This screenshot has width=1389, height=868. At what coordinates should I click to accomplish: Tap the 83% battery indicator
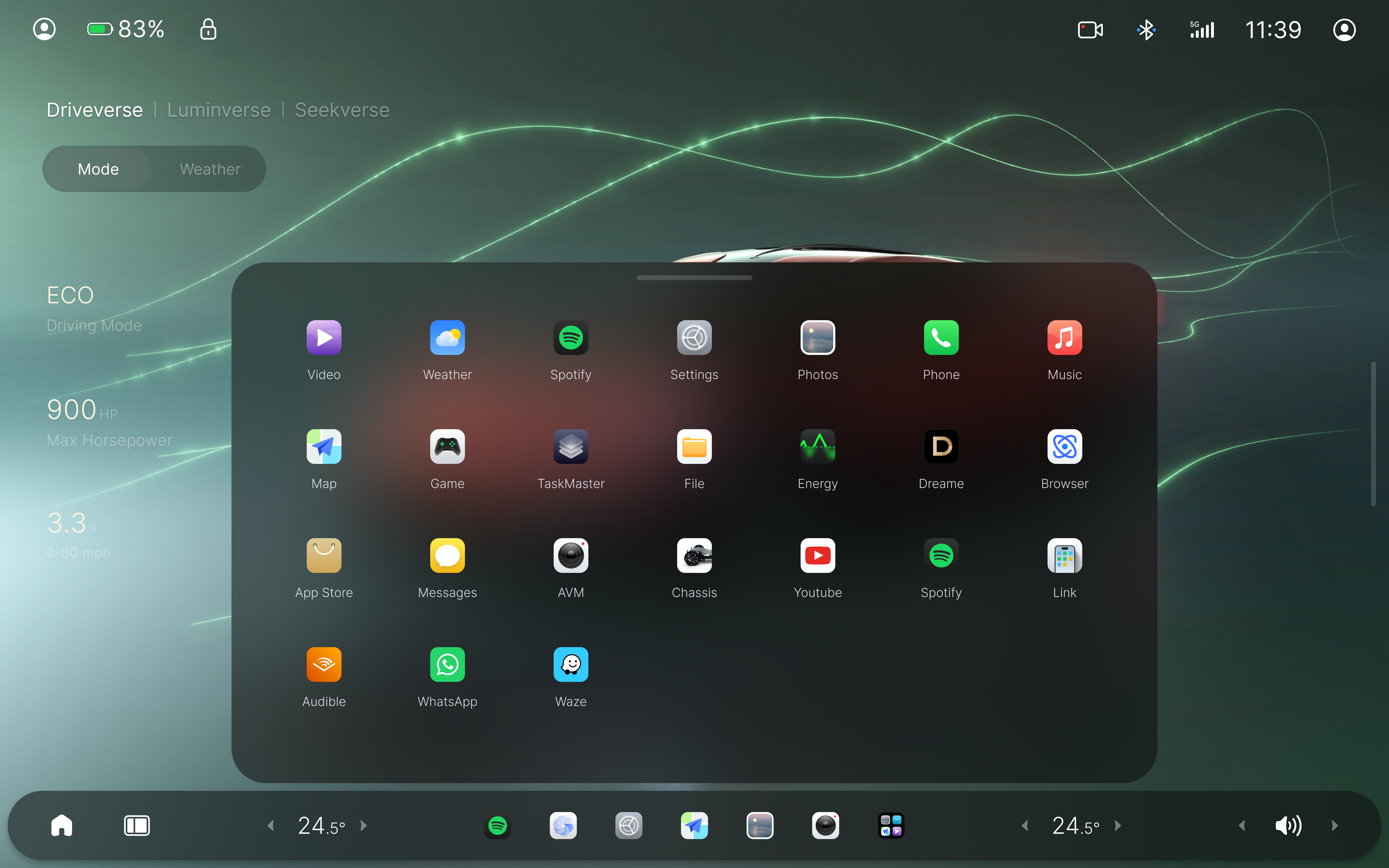[126, 29]
